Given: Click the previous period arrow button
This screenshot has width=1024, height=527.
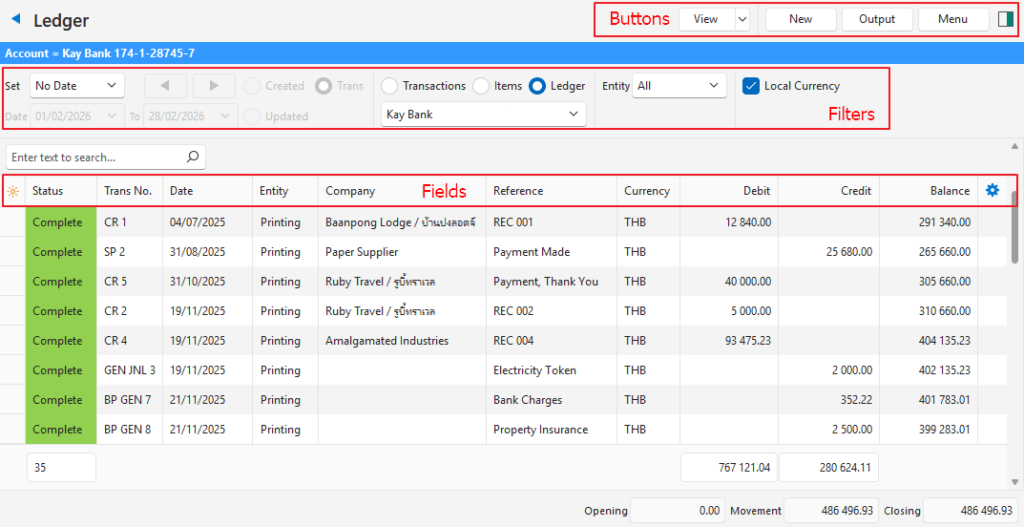Looking at the screenshot, I should 165,86.
